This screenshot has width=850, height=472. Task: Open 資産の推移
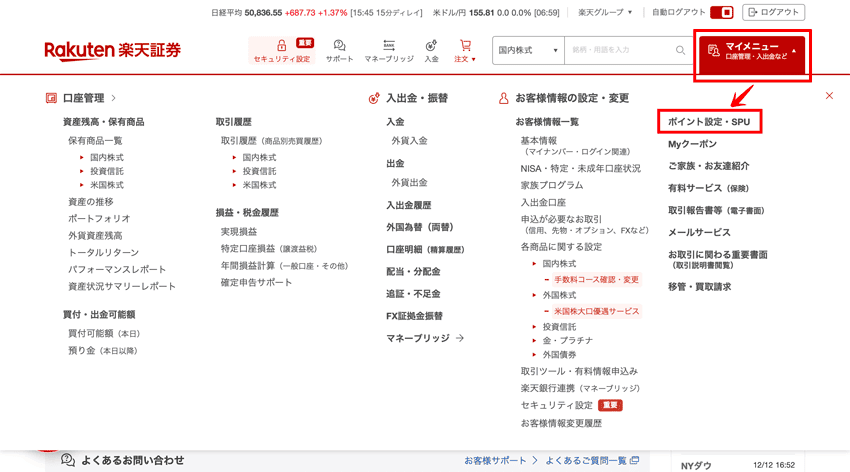pyautogui.click(x=91, y=202)
